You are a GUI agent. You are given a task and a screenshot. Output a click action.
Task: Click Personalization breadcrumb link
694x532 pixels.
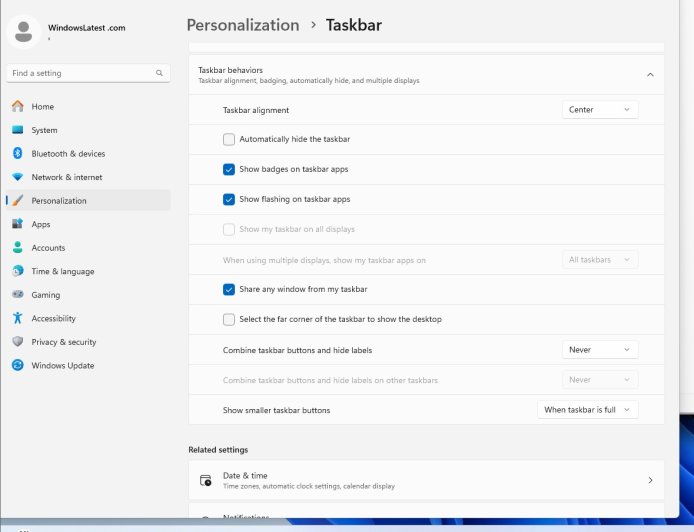(x=242, y=25)
